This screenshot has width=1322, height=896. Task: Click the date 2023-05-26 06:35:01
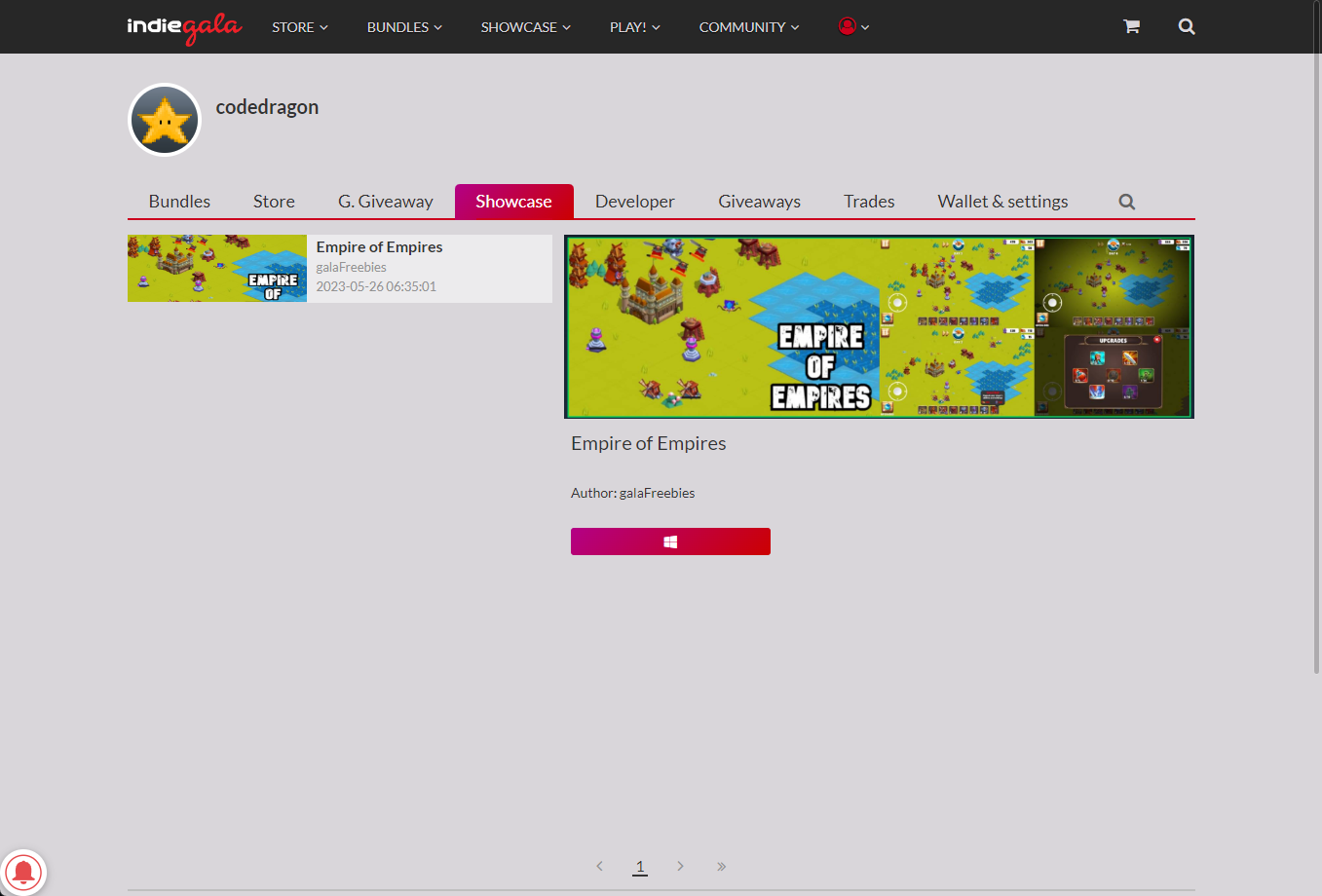376,286
